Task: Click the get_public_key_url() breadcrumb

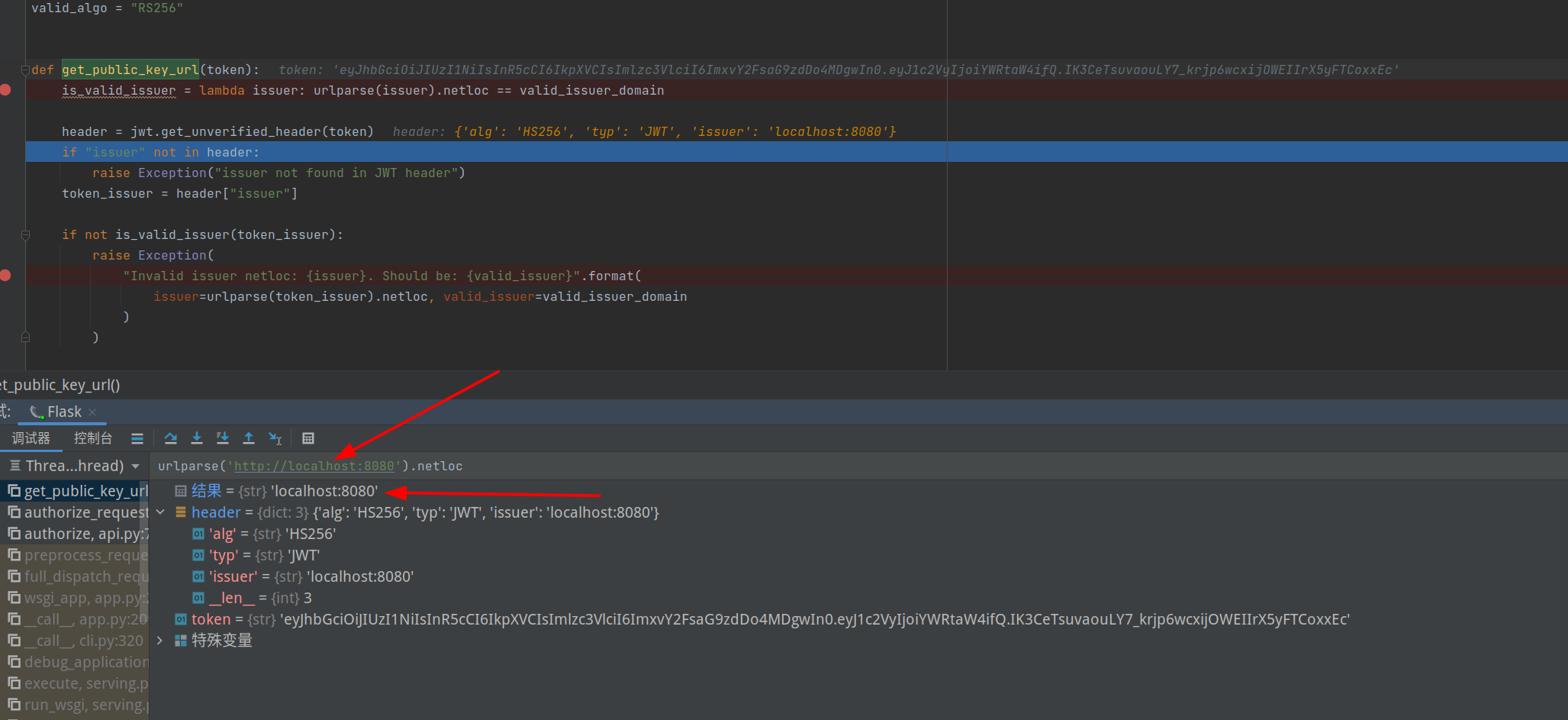Action: pyautogui.click(x=60, y=385)
